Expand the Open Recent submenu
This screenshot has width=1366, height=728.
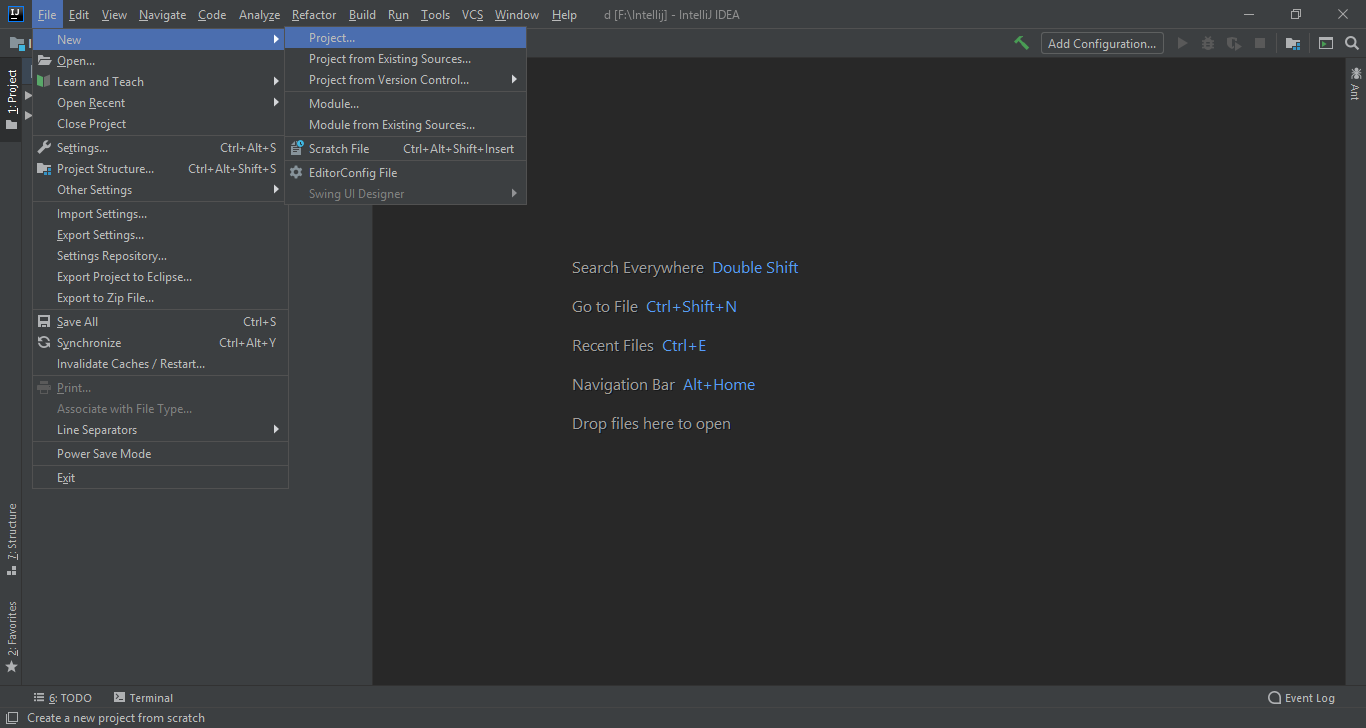tap(160, 103)
